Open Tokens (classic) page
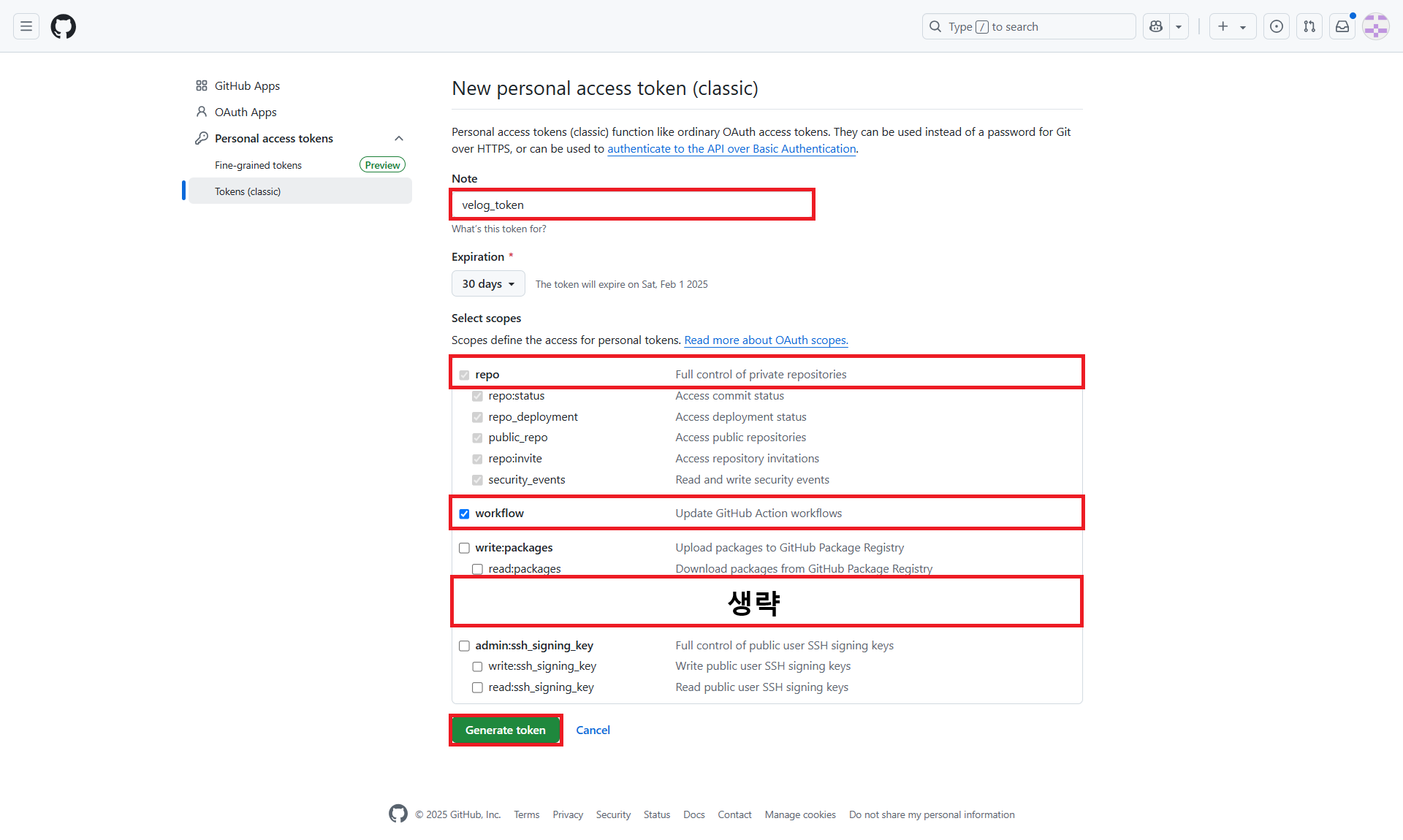Screen dimensions: 1403x840 click(300, 191)
